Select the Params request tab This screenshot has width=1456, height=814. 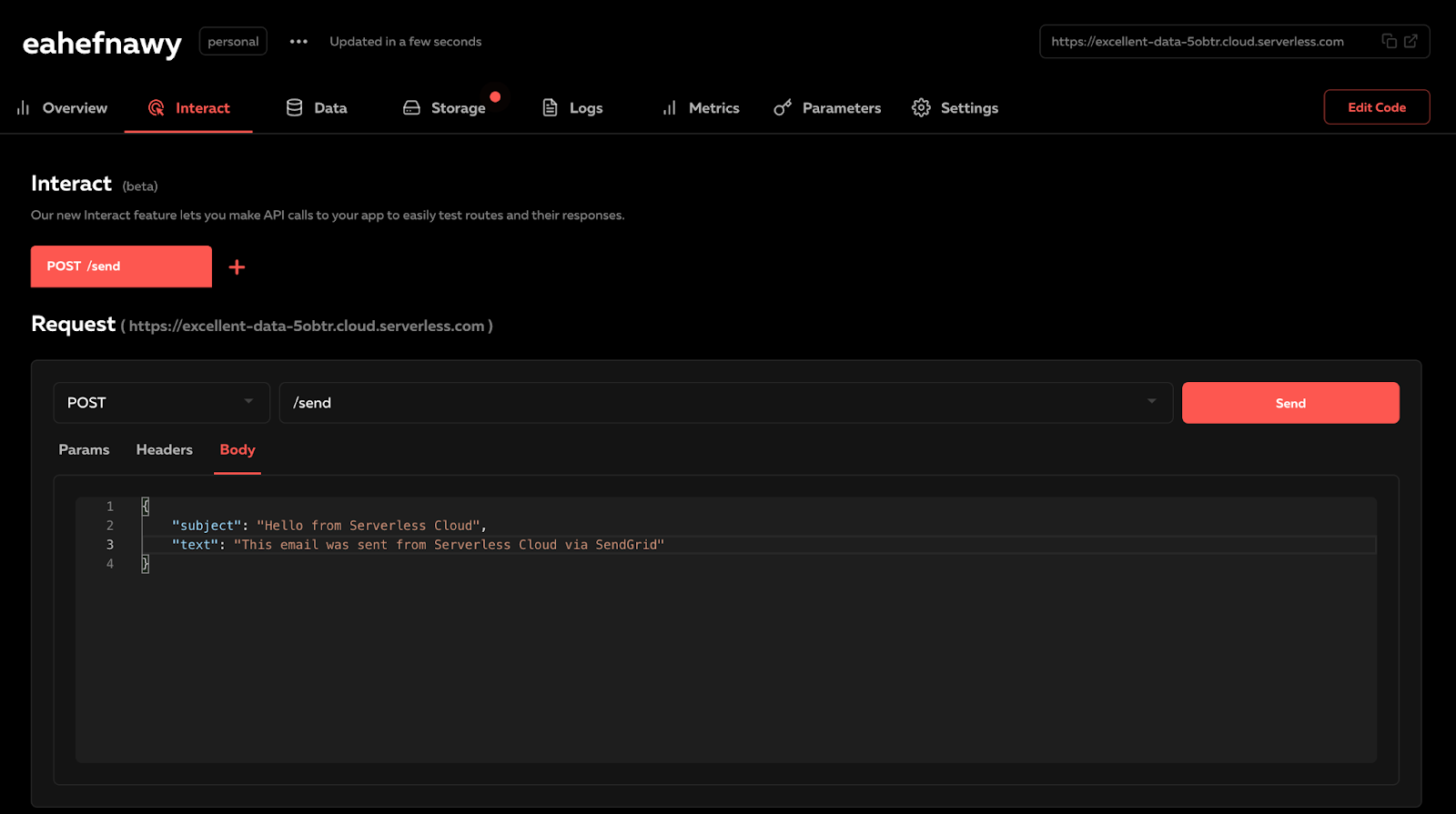tap(84, 450)
